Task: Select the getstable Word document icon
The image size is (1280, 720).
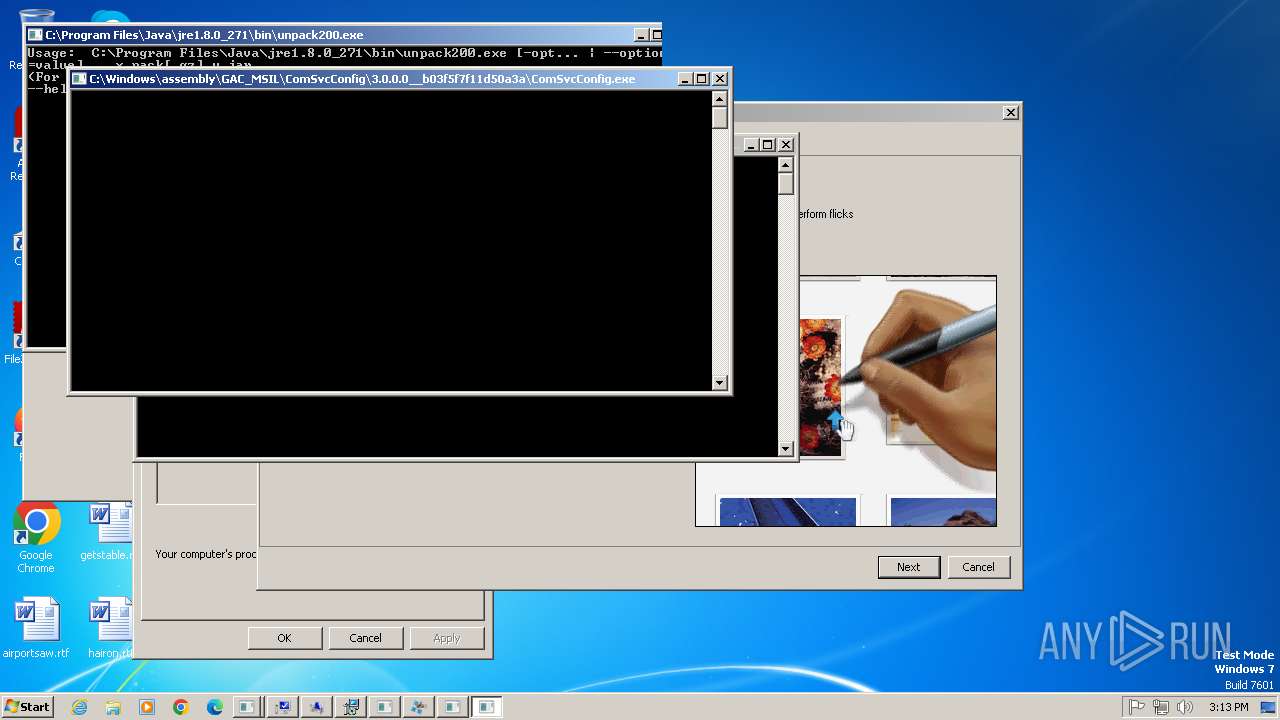Action: pyautogui.click(x=107, y=533)
